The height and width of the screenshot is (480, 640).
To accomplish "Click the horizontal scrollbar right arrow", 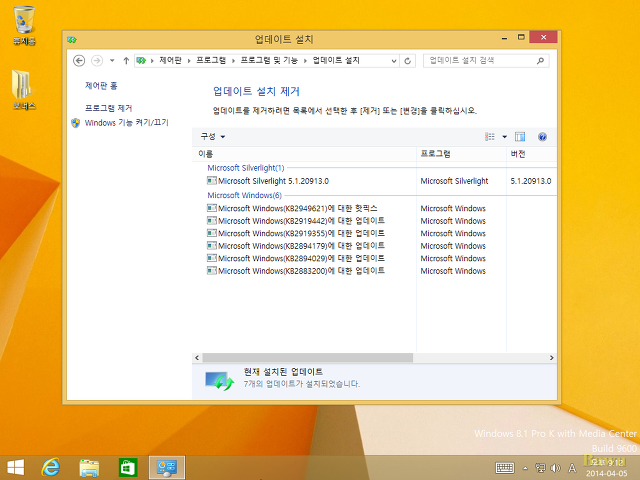I will point(551,358).
